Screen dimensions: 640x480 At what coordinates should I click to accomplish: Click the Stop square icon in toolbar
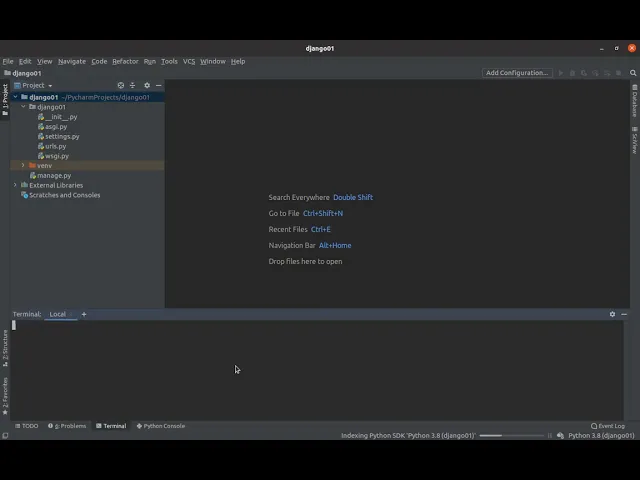pyautogui.click(x=619, y=73)
